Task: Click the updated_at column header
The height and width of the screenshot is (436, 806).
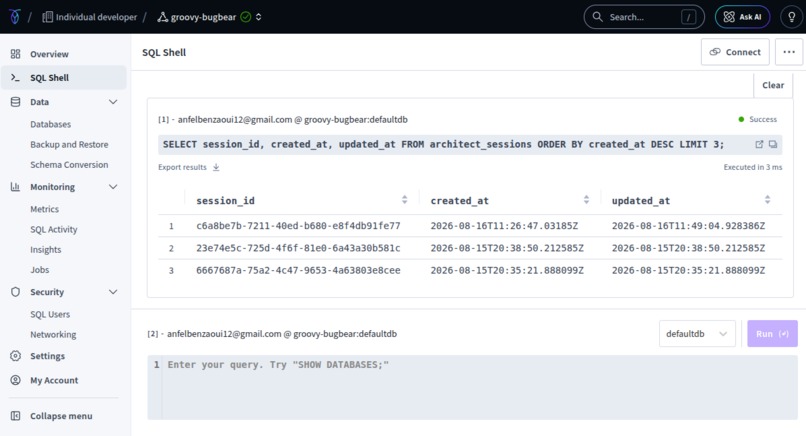Action: 641,201
